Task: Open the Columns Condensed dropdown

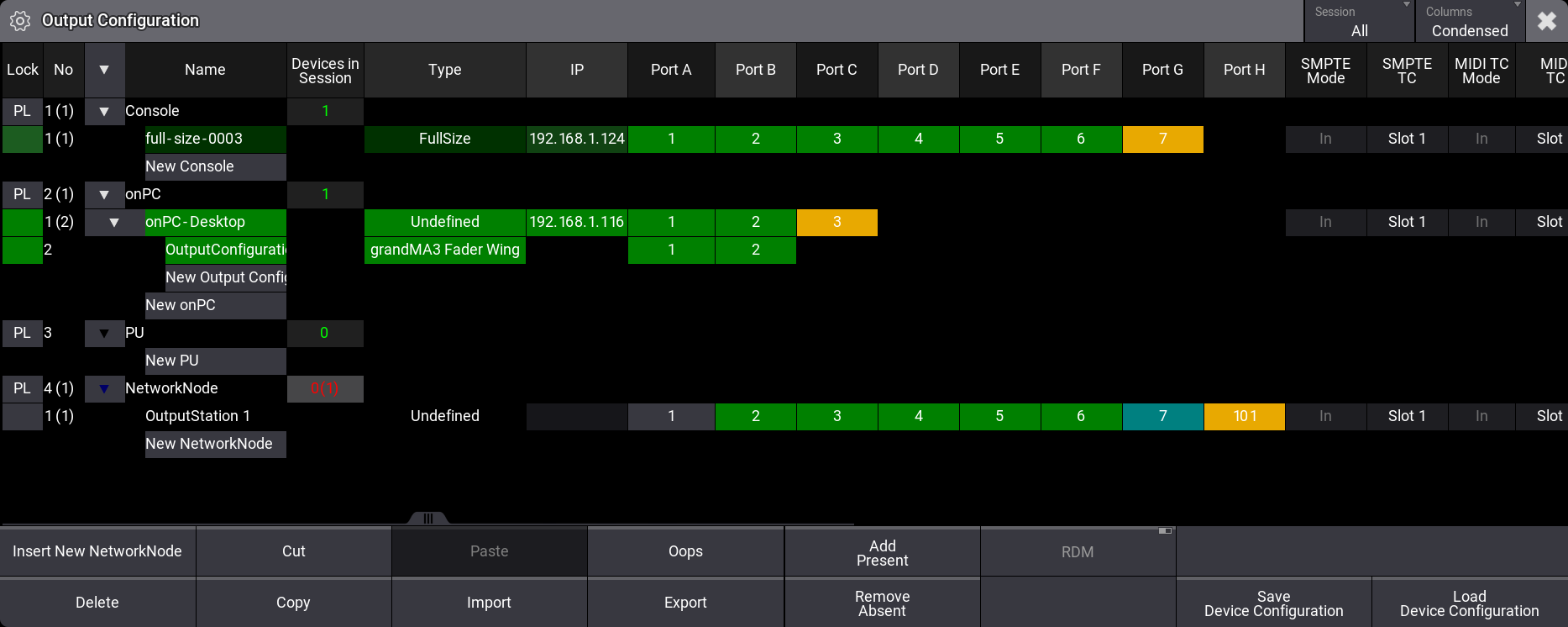Action: tap(1469, 22)
